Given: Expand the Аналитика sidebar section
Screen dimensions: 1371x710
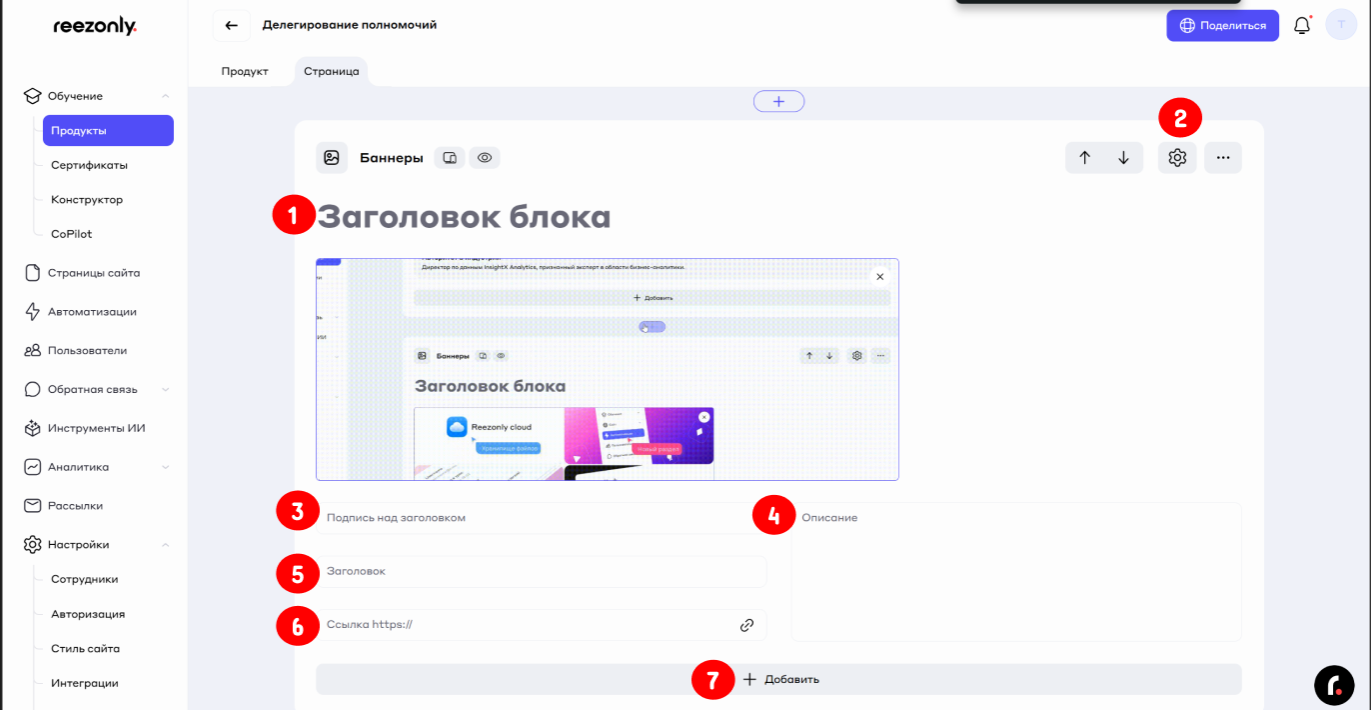Looking at the screenshot, I should pos(165,467).
